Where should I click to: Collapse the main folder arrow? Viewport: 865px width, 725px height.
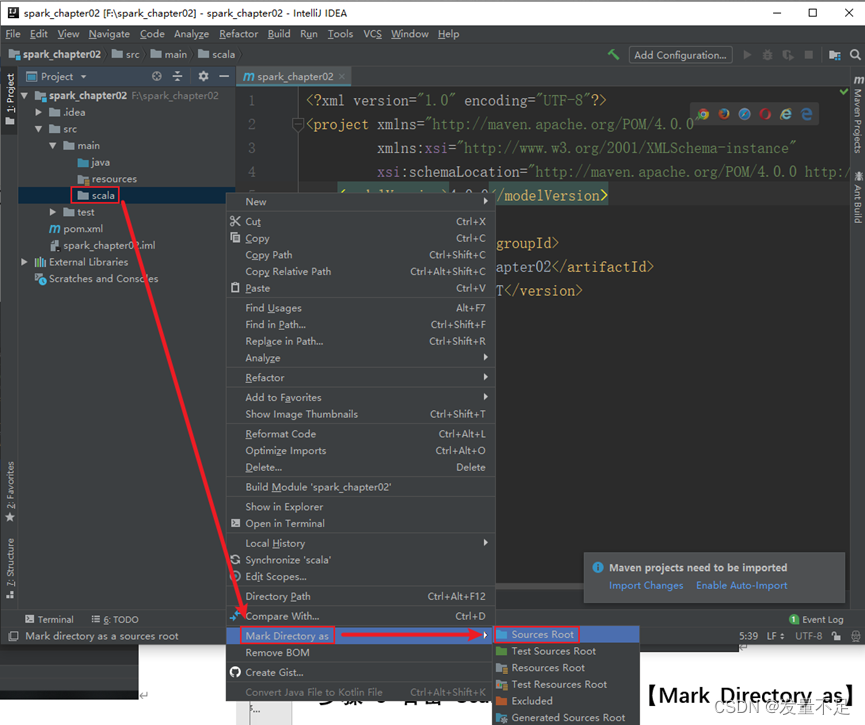pos(52,146)
